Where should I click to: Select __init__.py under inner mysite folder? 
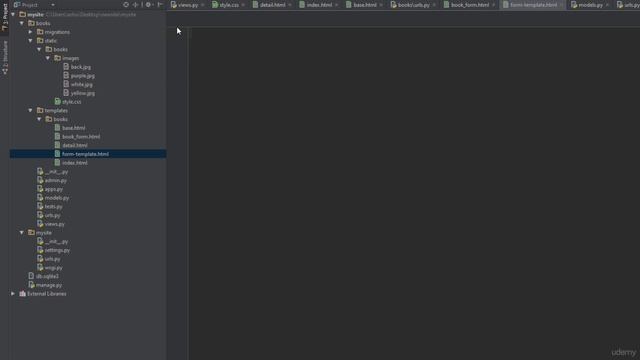pos(56,242)
